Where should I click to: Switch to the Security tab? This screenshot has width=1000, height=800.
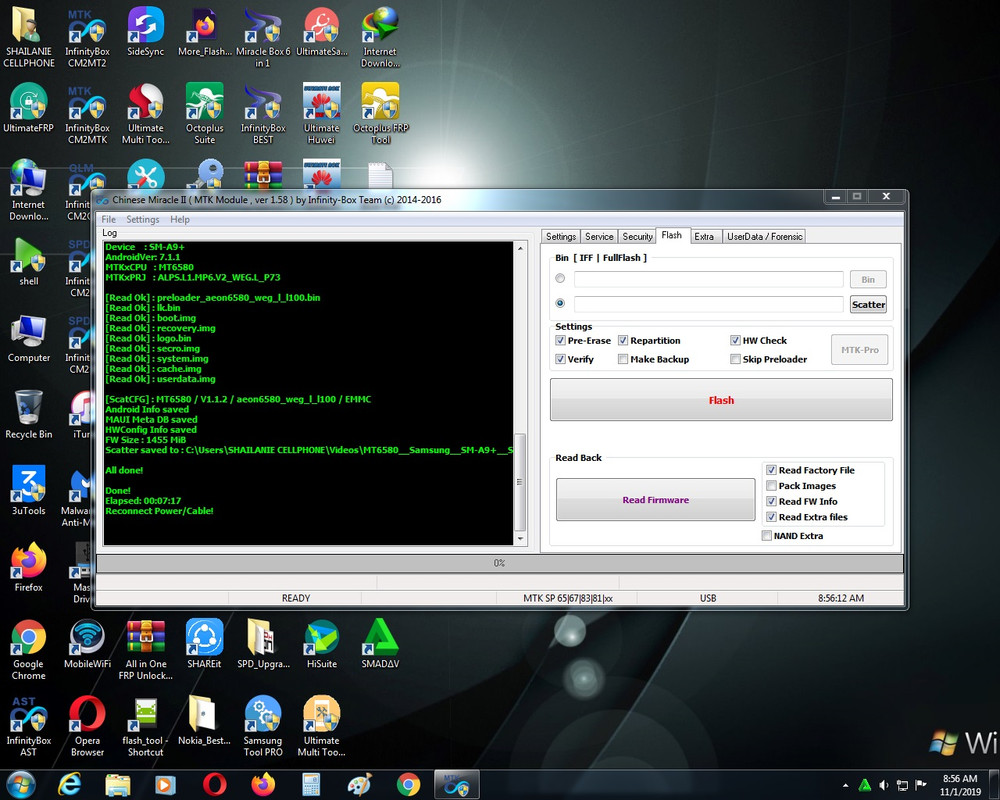tap(637, 237)
